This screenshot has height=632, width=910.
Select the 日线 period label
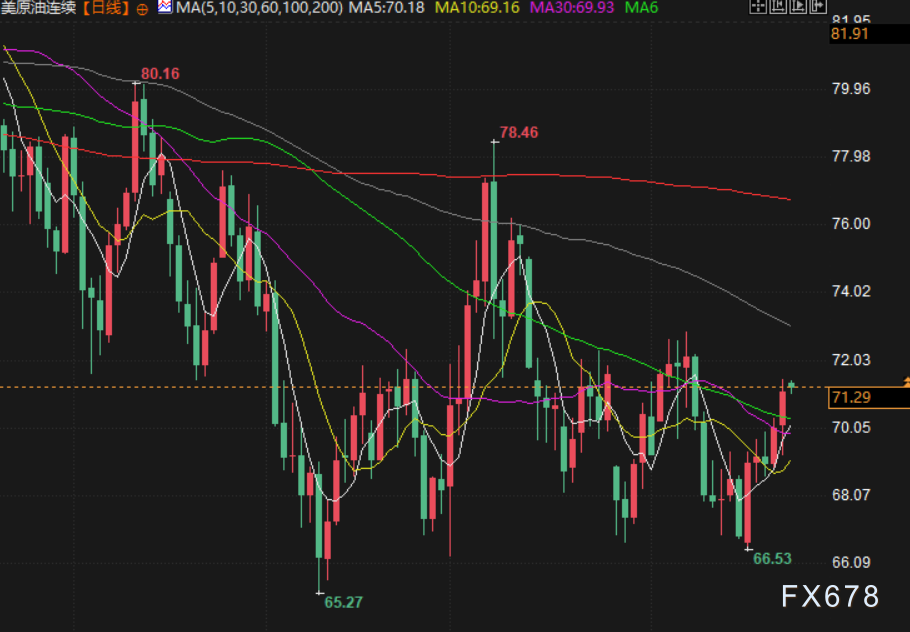[107, 8]
